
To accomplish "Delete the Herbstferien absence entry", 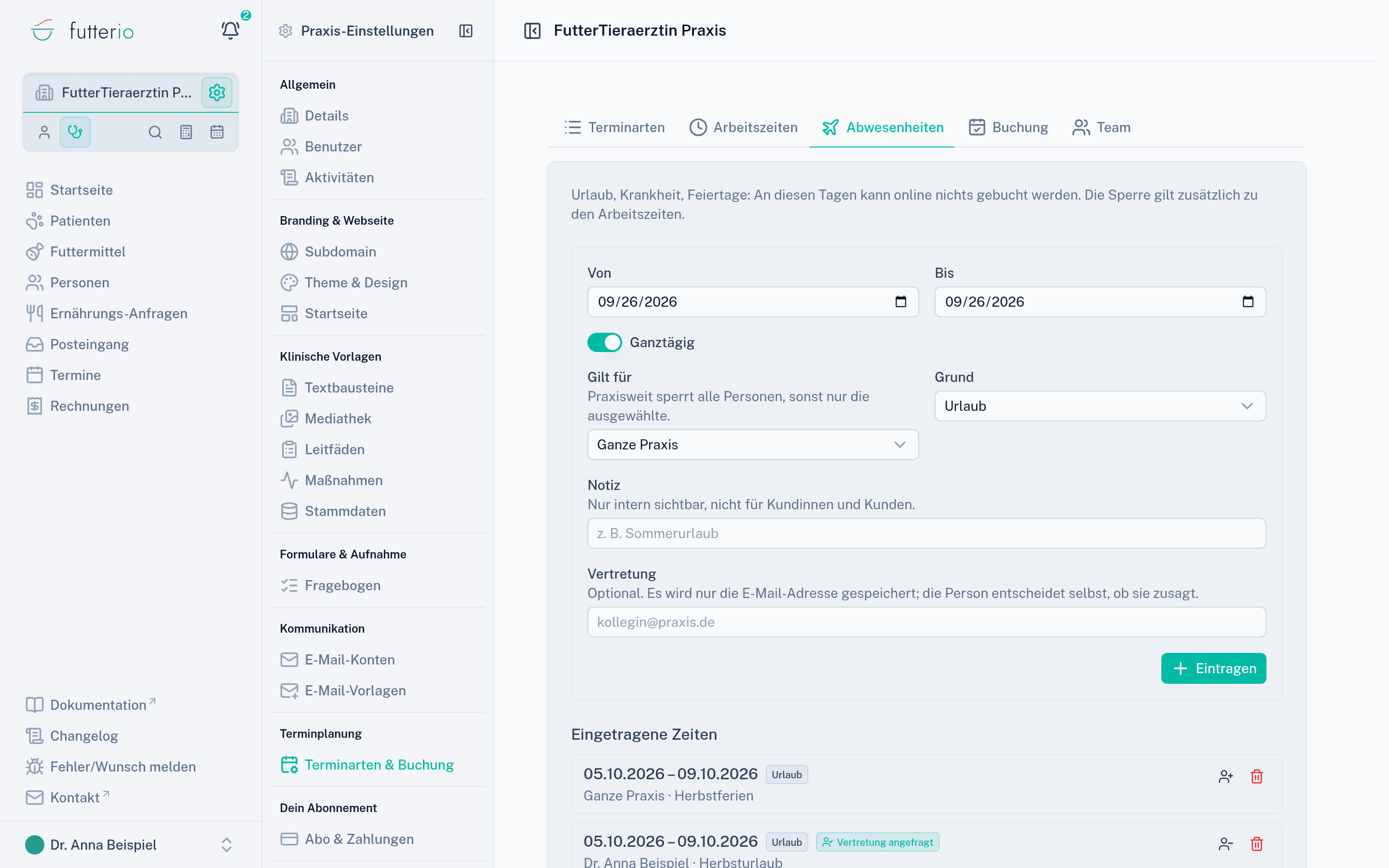I will point(1256,776).
